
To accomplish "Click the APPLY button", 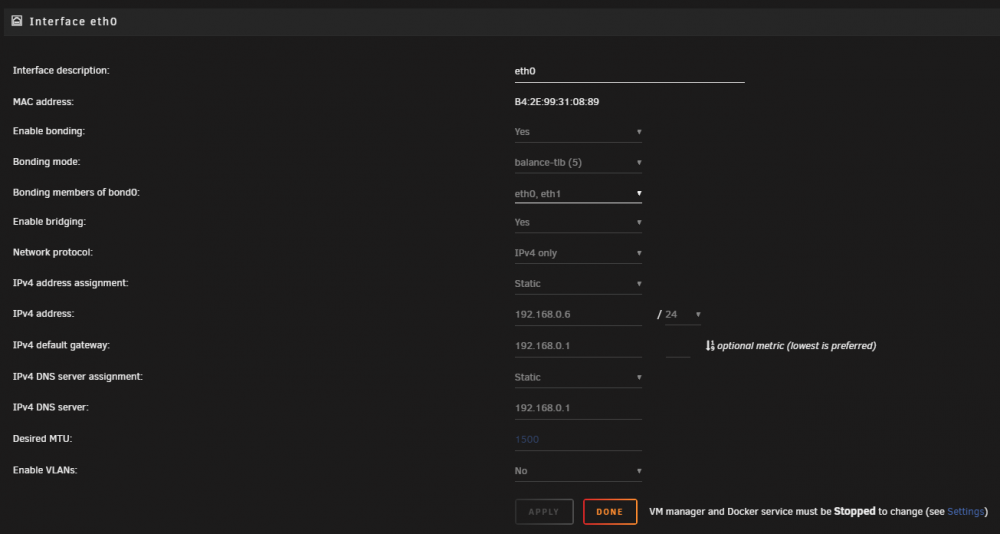I will tap(544, 512).
